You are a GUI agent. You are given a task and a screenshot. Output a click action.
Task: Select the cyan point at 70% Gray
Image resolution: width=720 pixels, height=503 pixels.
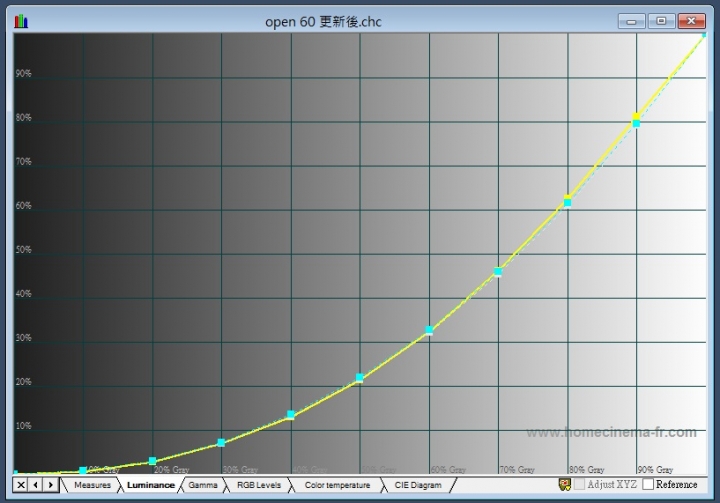pos(498,272)
